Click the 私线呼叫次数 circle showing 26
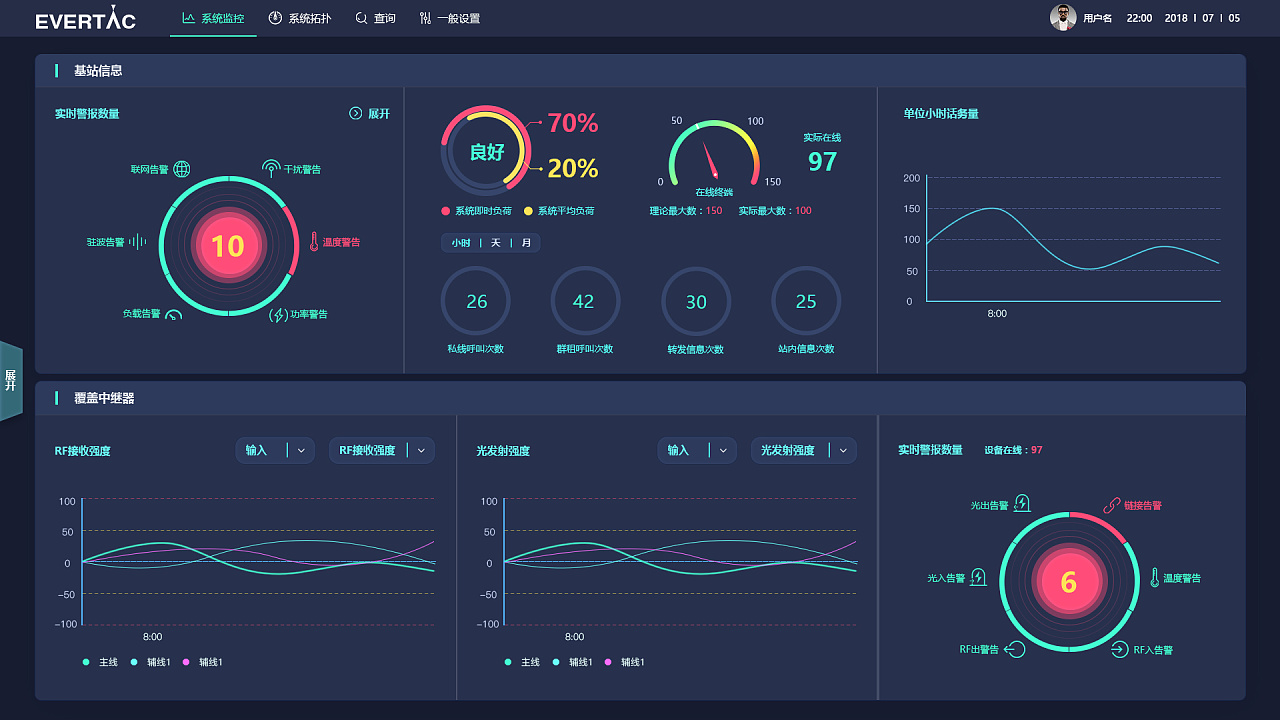The width and height of the screenshot is (1280, 720). tap(476, 301)
